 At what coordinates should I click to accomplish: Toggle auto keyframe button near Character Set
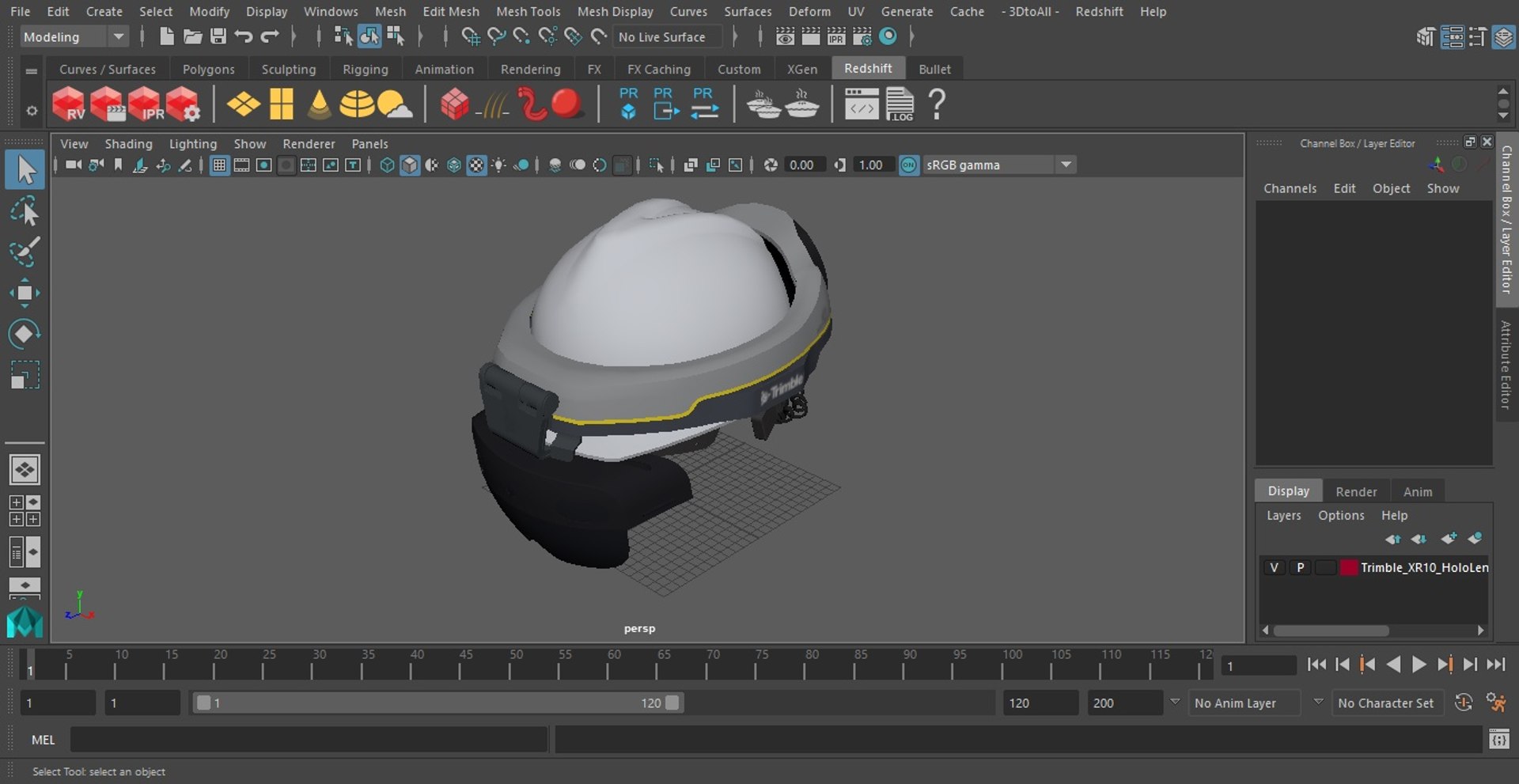tap(1464, 703)
